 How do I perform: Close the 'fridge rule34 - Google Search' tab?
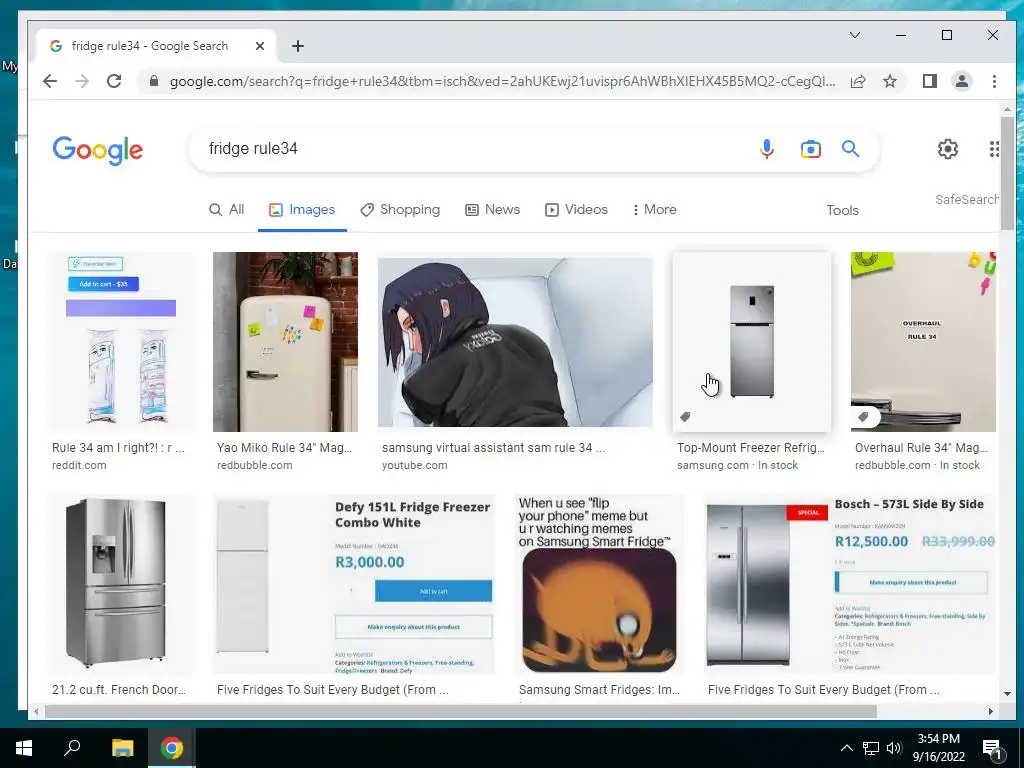259,46
